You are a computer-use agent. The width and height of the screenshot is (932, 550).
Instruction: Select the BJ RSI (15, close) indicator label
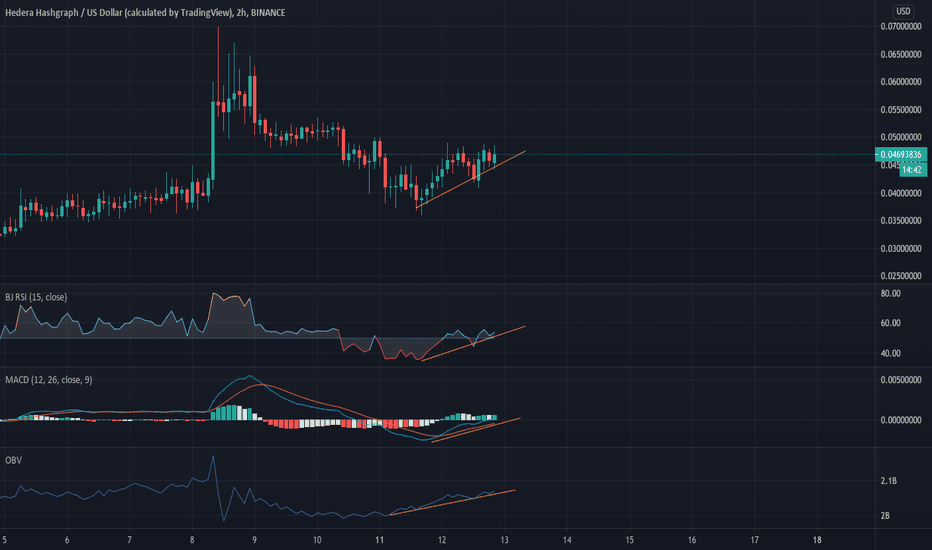click(x=36, y=297)
